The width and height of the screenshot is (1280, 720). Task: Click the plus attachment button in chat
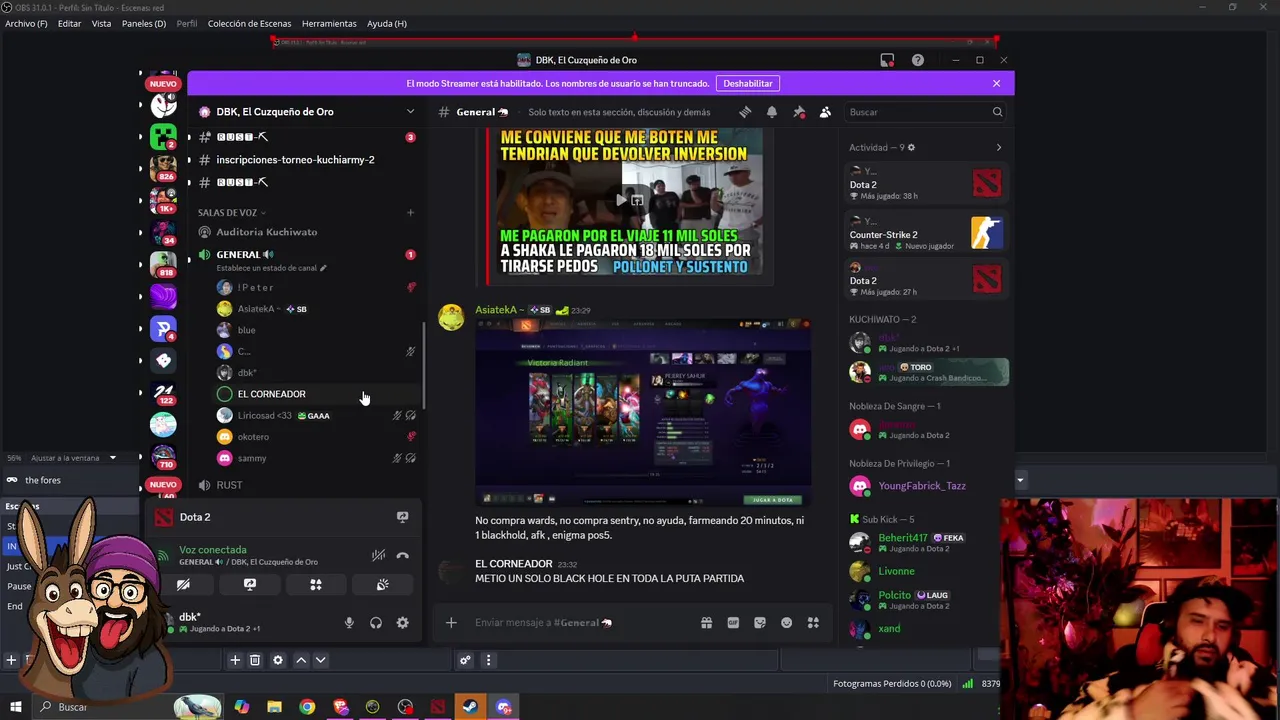(451, 623)
